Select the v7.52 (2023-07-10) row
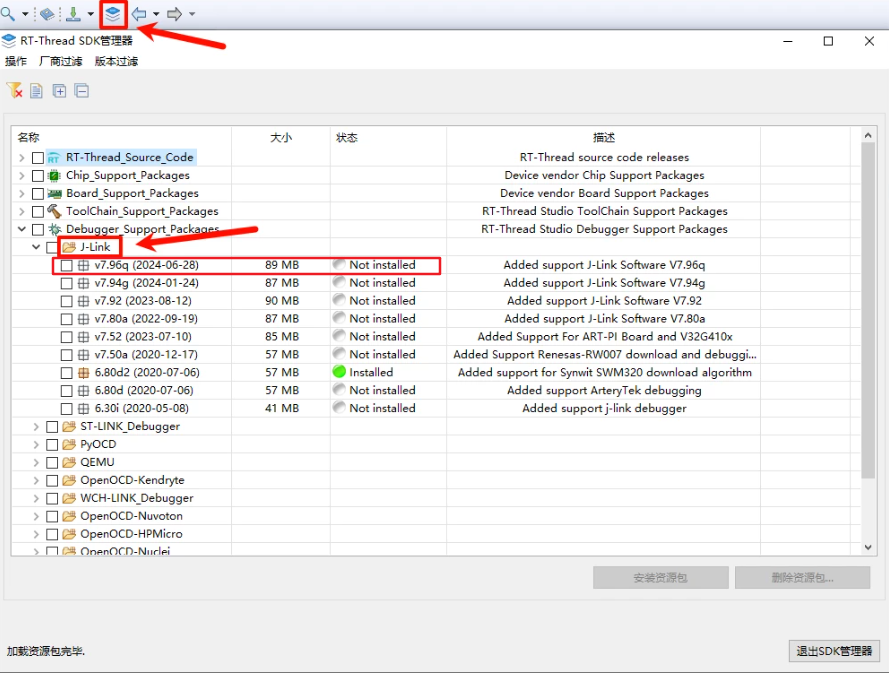The height and width of the screenshot is (677, 889). 435,337
